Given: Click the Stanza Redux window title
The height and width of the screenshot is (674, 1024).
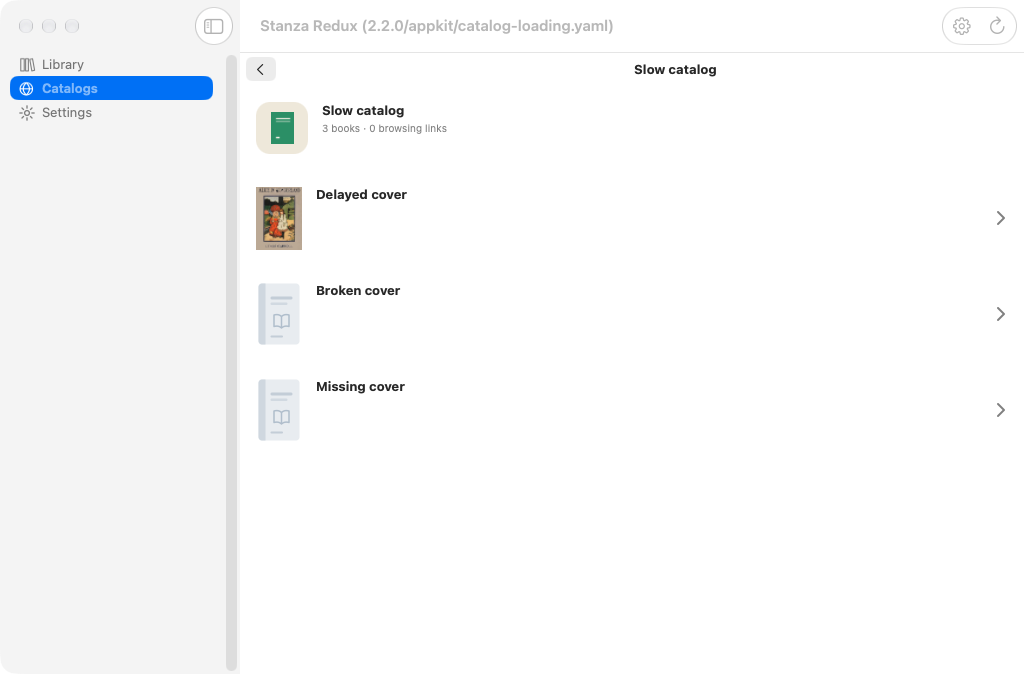Looking at the screenshot, I should [436, 26].
